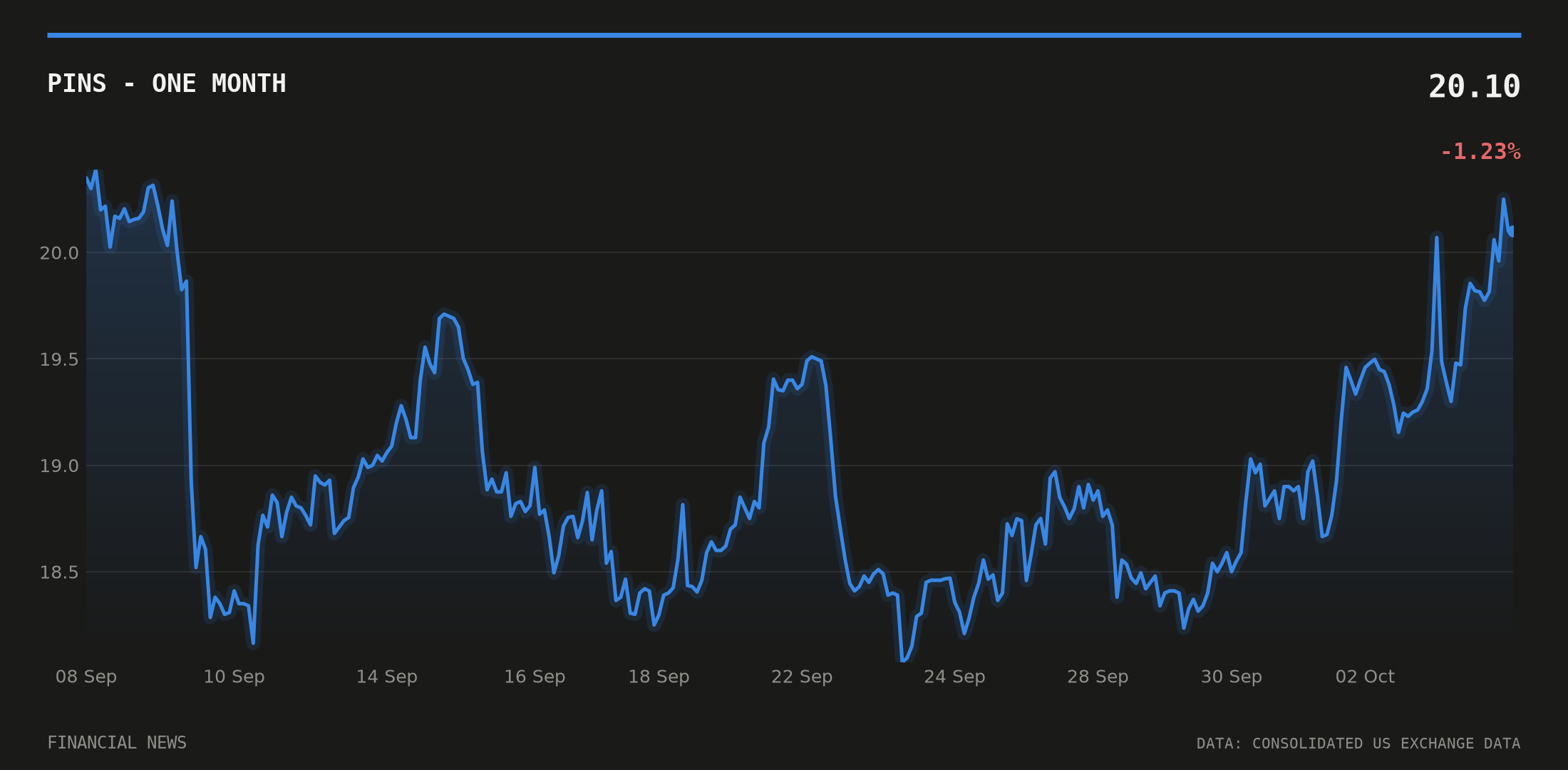The height and width of the screenshot is (770, 1568).
Task: Click the 19.0 y-axis label
Action: [x=59, y=466]
